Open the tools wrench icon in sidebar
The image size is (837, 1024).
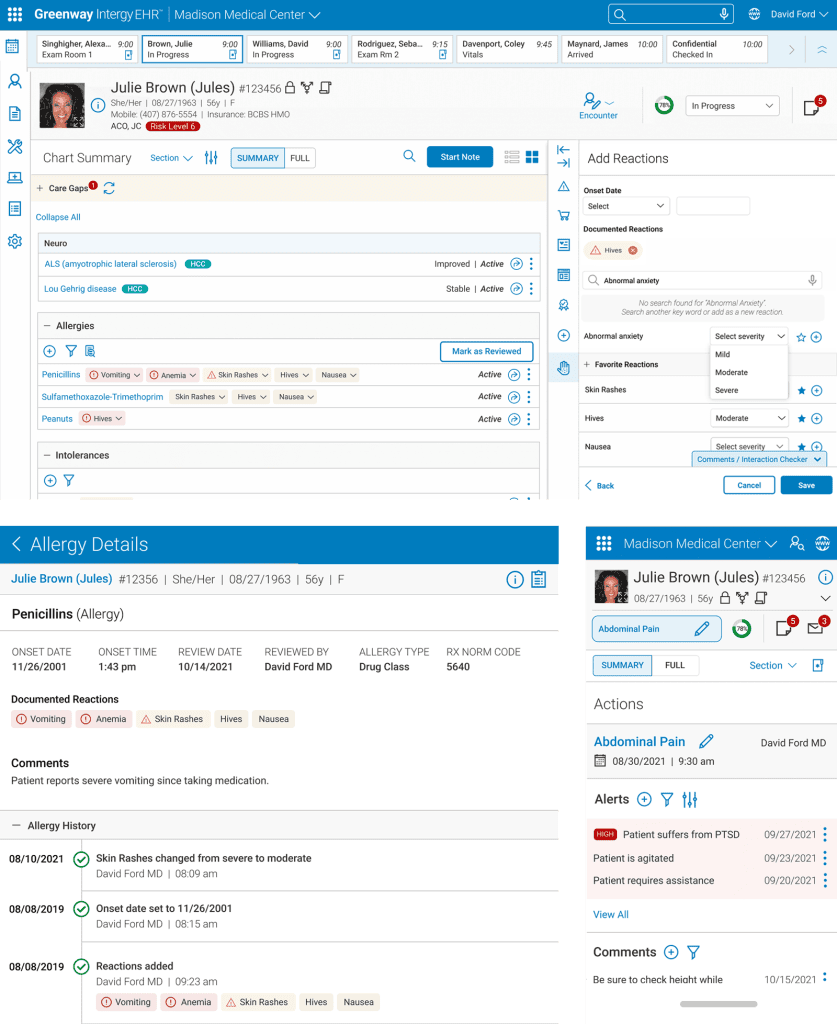pos(14,146)
